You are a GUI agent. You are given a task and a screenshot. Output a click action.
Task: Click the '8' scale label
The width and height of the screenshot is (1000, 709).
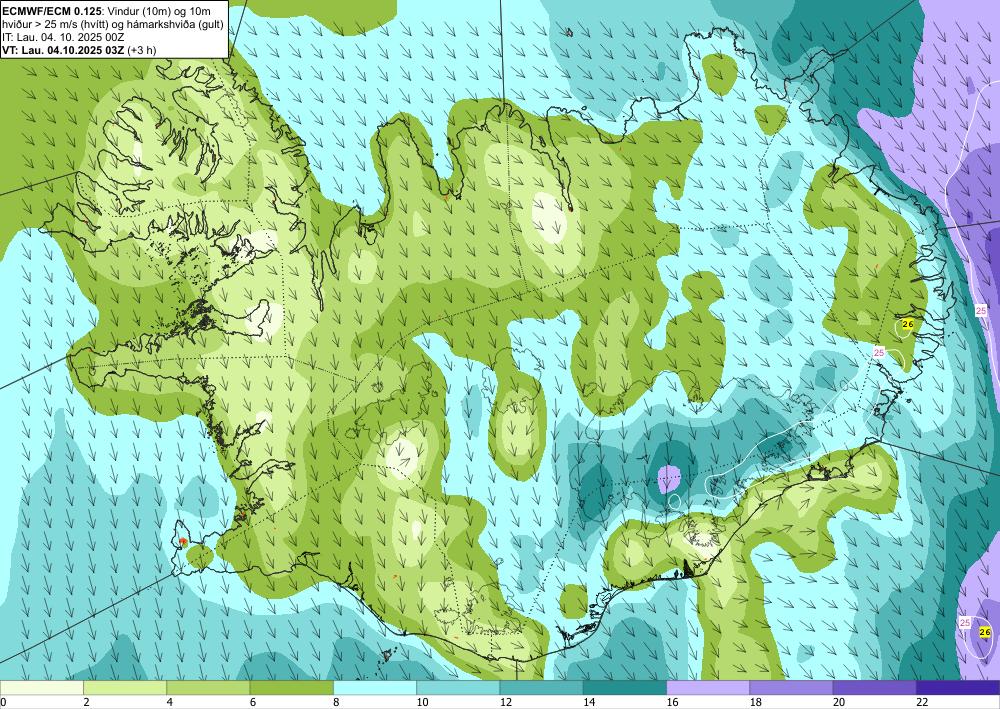(x=336, y=702)
